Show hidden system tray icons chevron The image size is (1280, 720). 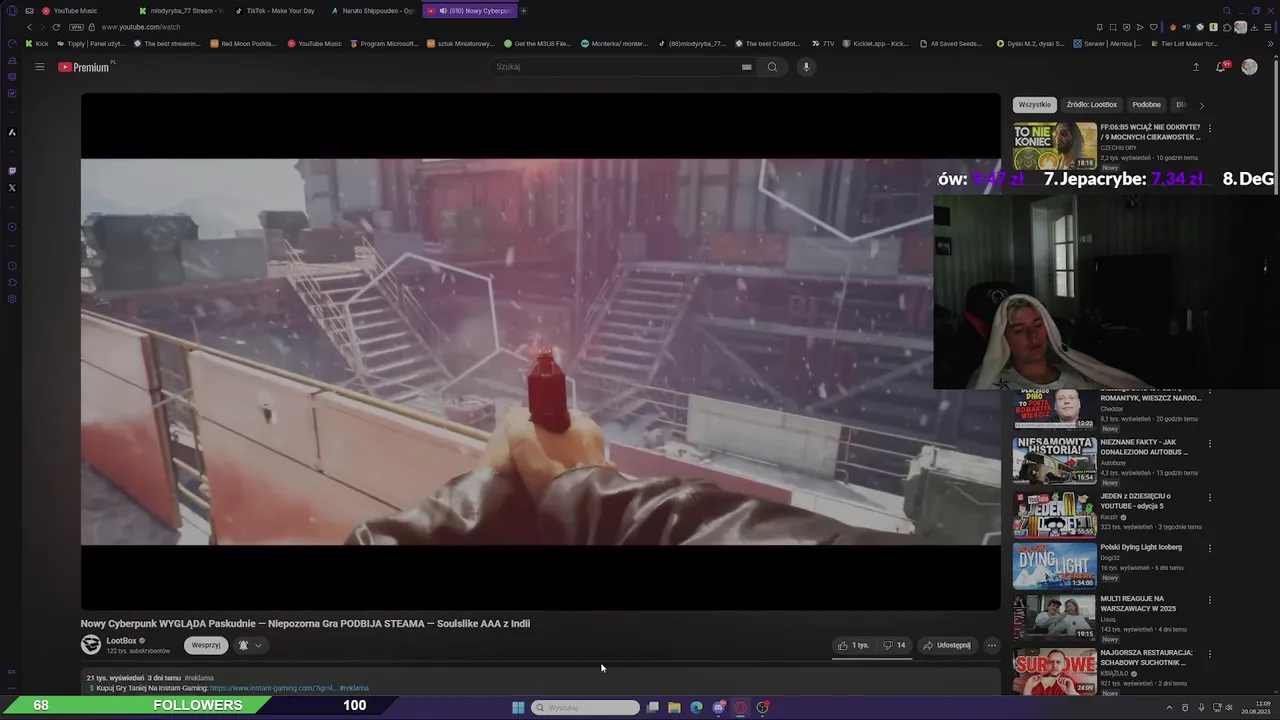1170,708
